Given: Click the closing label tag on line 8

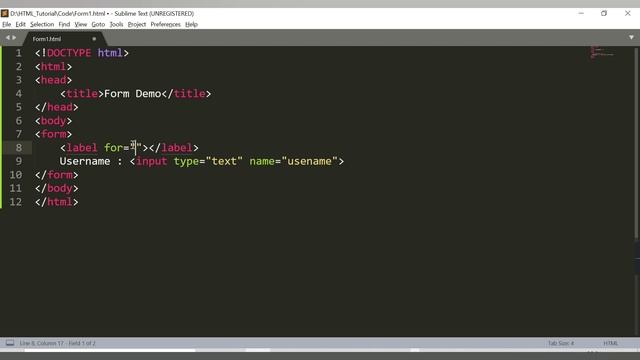Looking at the screenshot, I should coord(173,148).
